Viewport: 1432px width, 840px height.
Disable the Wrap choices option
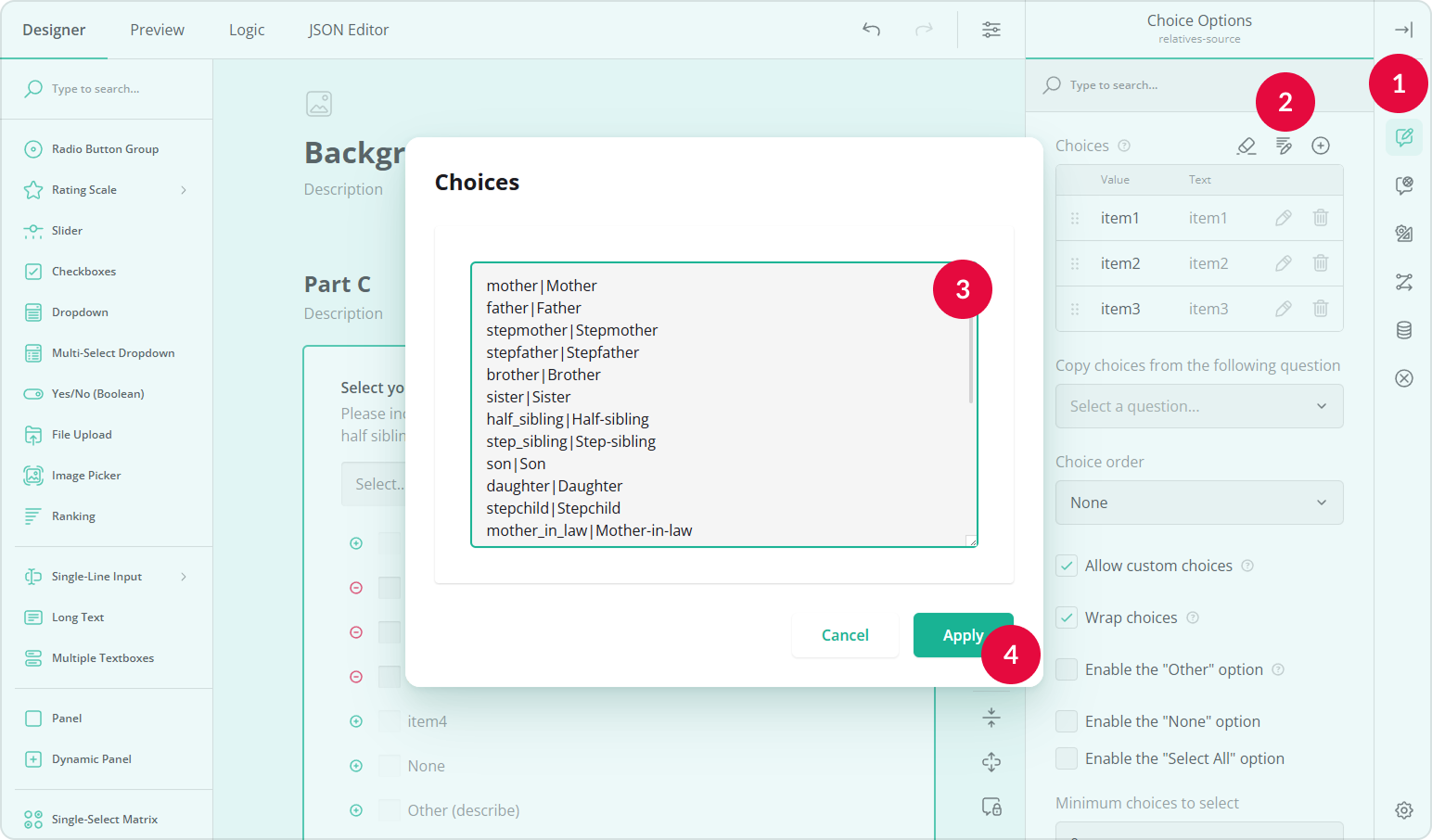1066,617
